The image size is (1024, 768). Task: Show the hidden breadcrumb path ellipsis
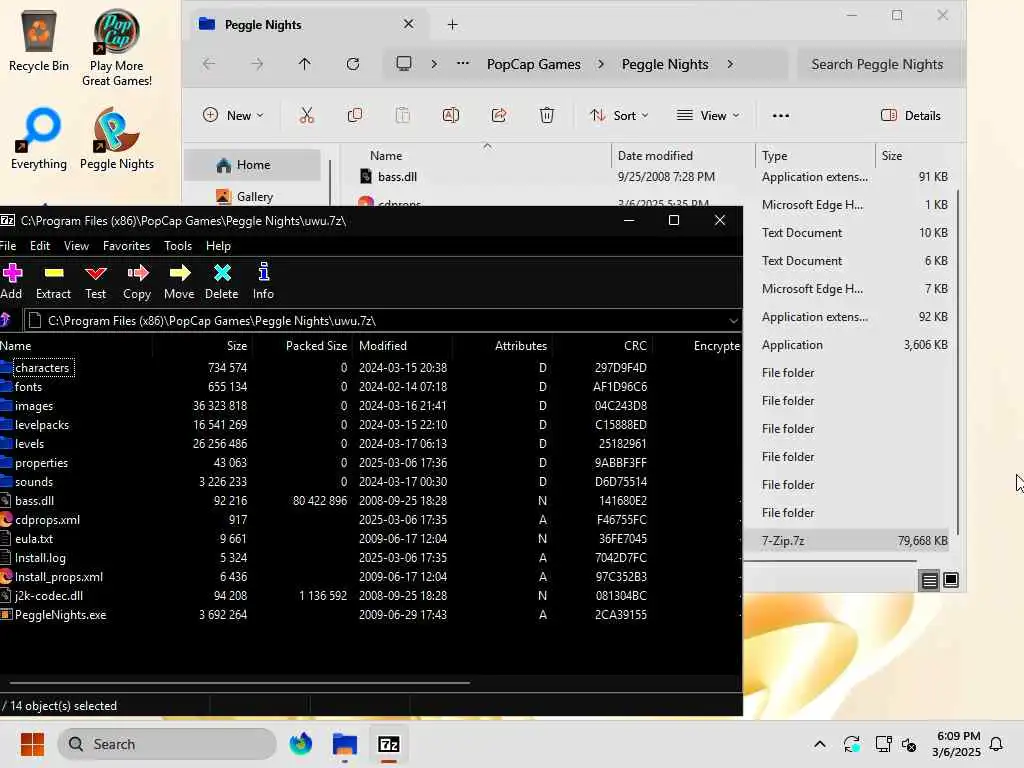pyautogui.click(x=462, y=64)
